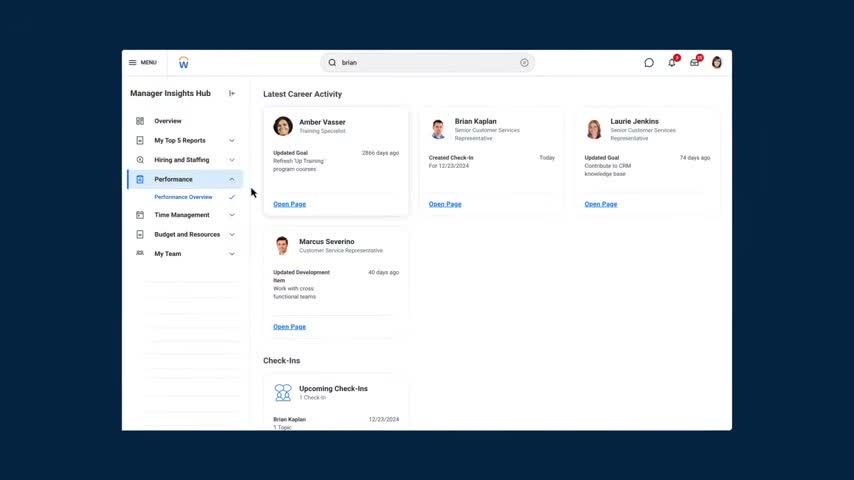The image size is (854, 480).
Task: Expand My Team chevron
Action: [231, 254]
